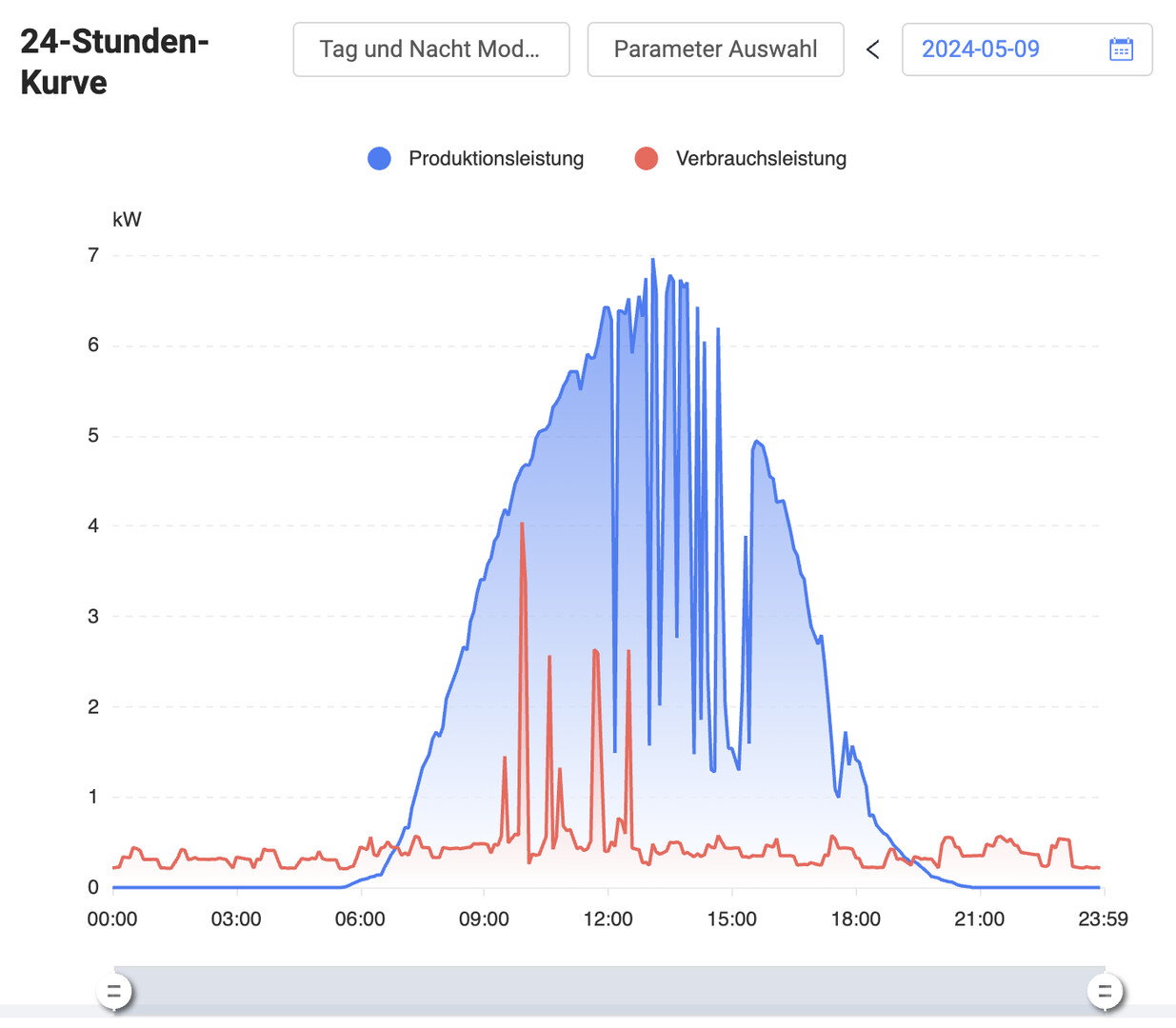Screen dimensions: 1176x1028
Task: Click the 23:59 x-axis label
Action: pyautogui.click(x=1103, y=919)
